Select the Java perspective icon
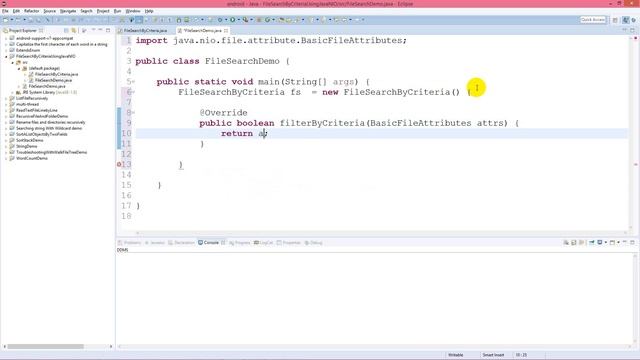The width and height of the screenshot is (640, 360). [625, 20]
